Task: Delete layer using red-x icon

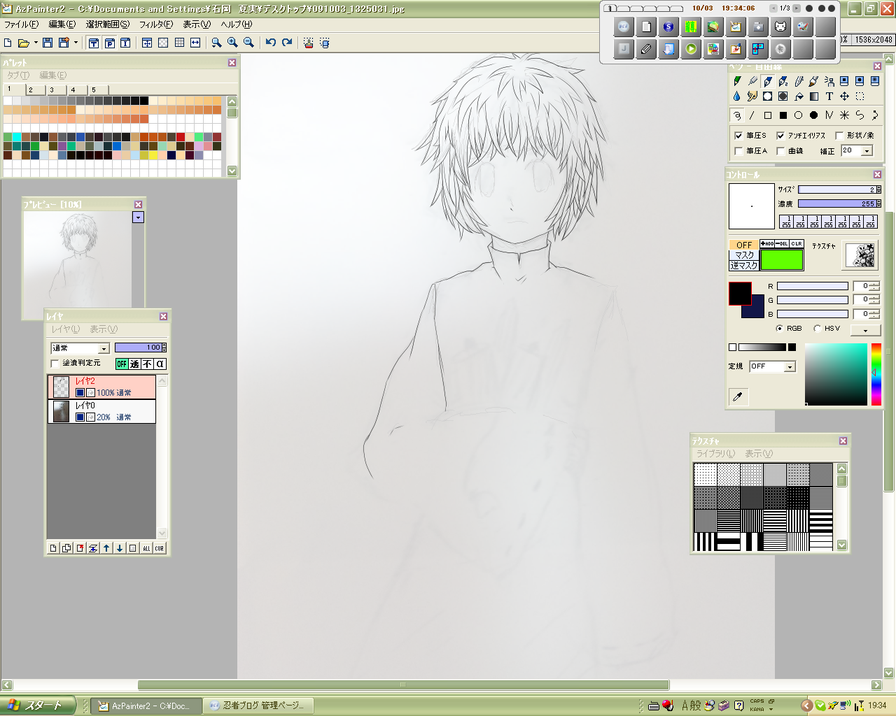Action: point(80,548)
